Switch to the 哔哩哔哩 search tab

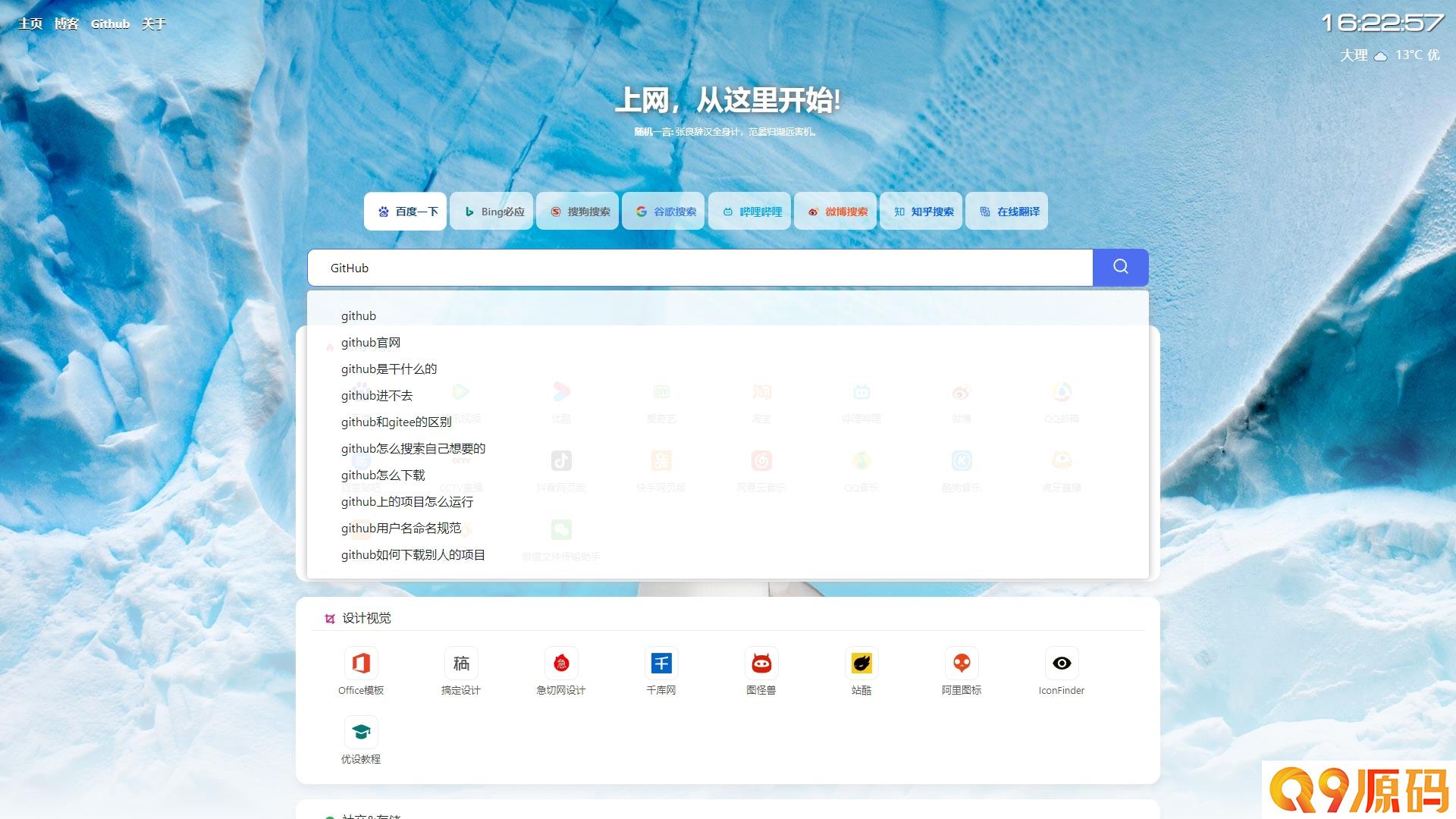pos(750,212)
